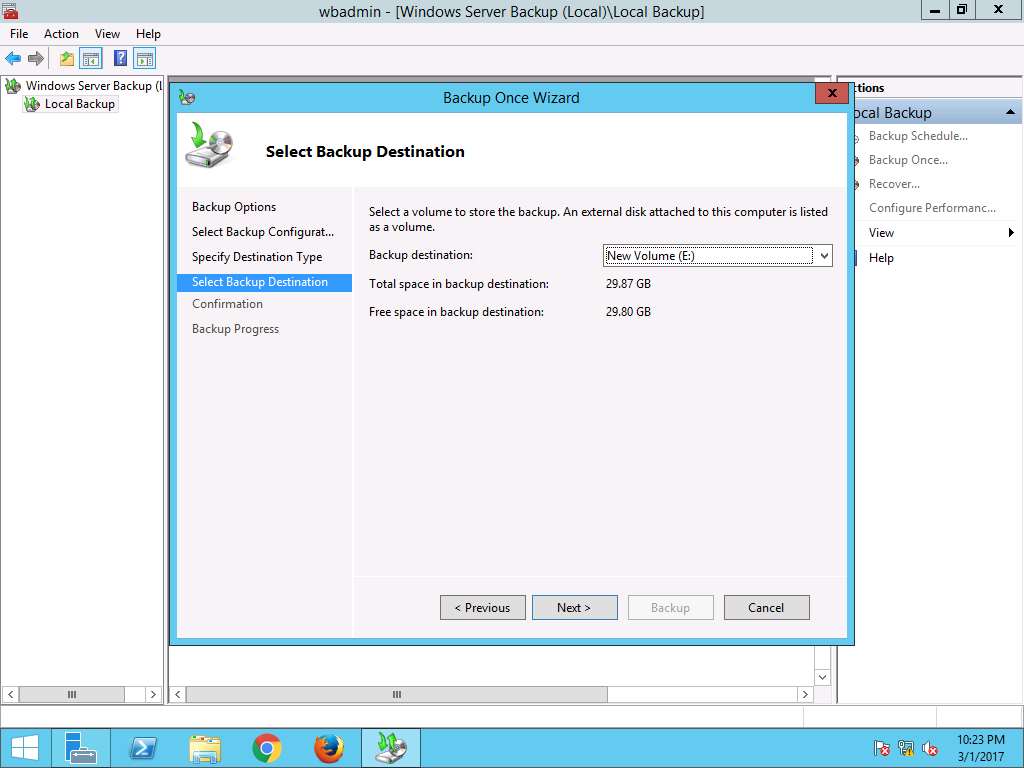1024x768 pixels.
Task: Open the Windows Start button
Action: (x=25, y=748)
